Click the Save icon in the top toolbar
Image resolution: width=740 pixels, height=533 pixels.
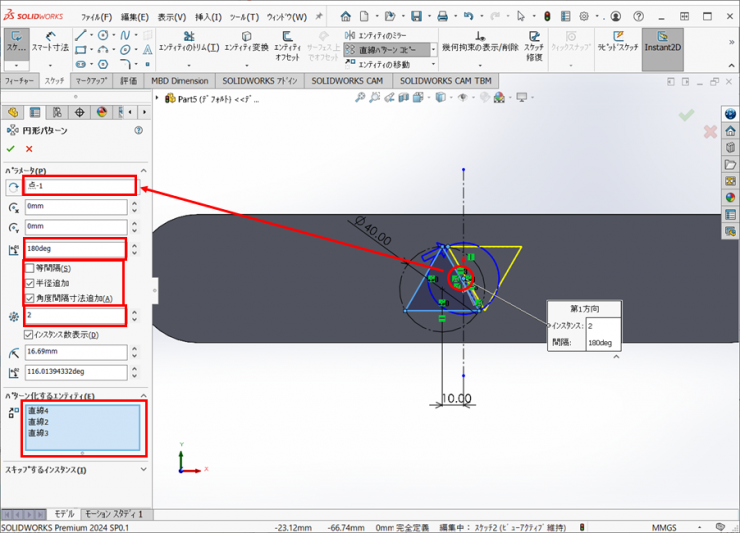coord(415,17)
